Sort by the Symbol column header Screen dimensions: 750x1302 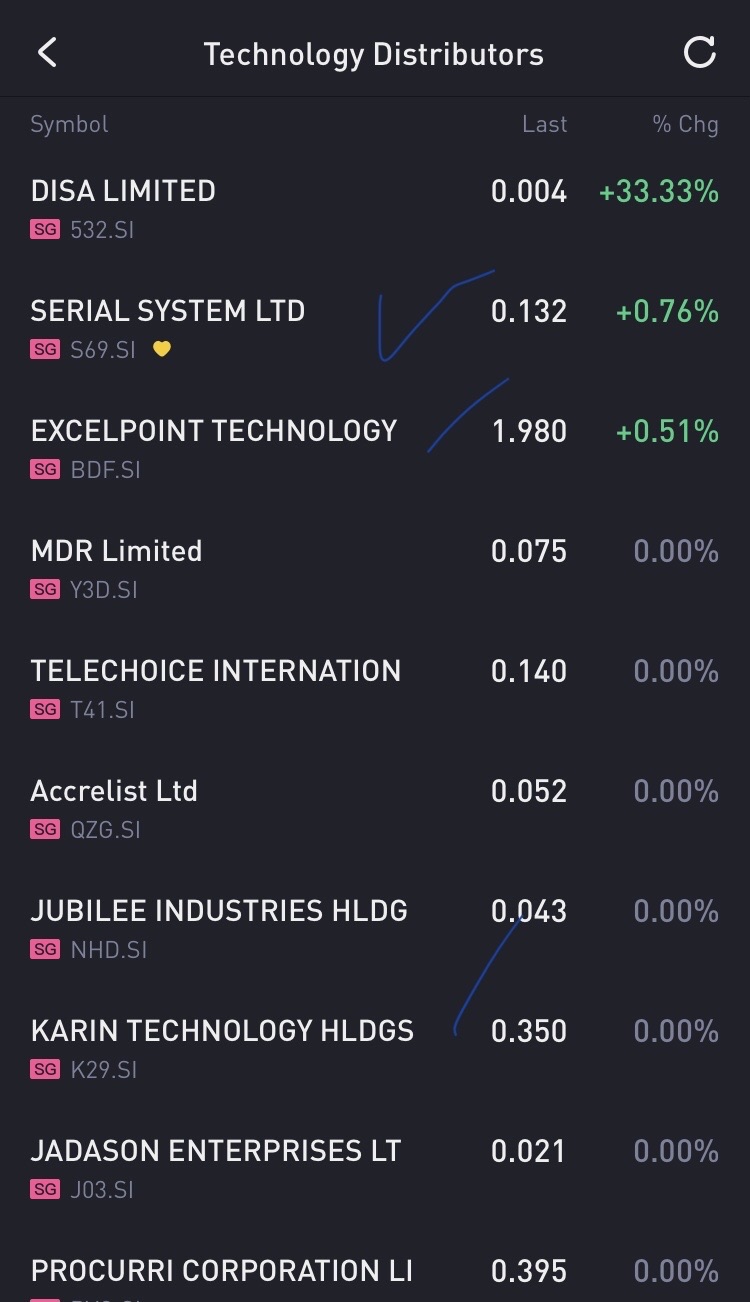coord(69,124)
